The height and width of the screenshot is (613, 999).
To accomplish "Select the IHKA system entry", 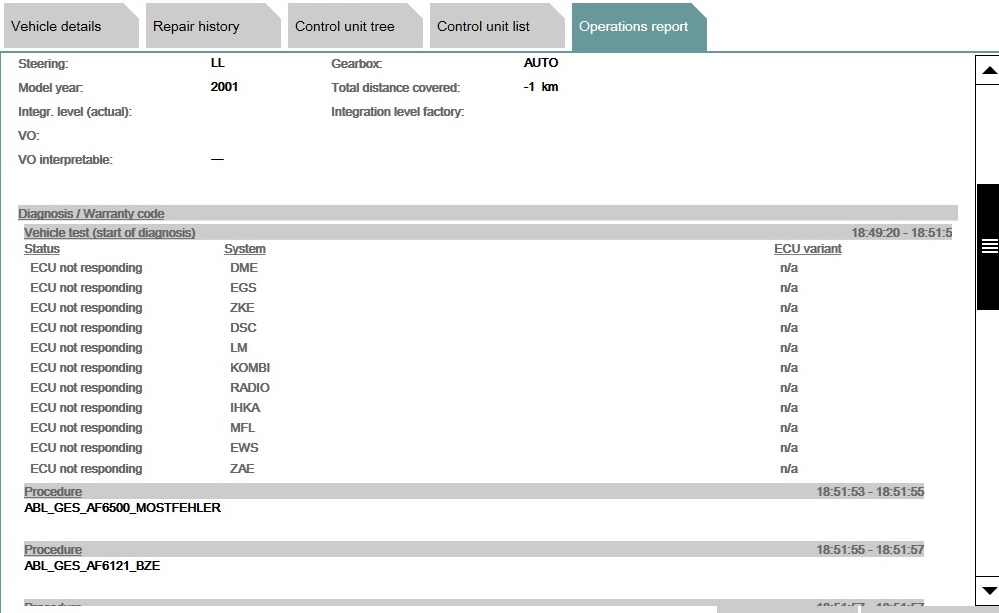I will click(245, 408).
